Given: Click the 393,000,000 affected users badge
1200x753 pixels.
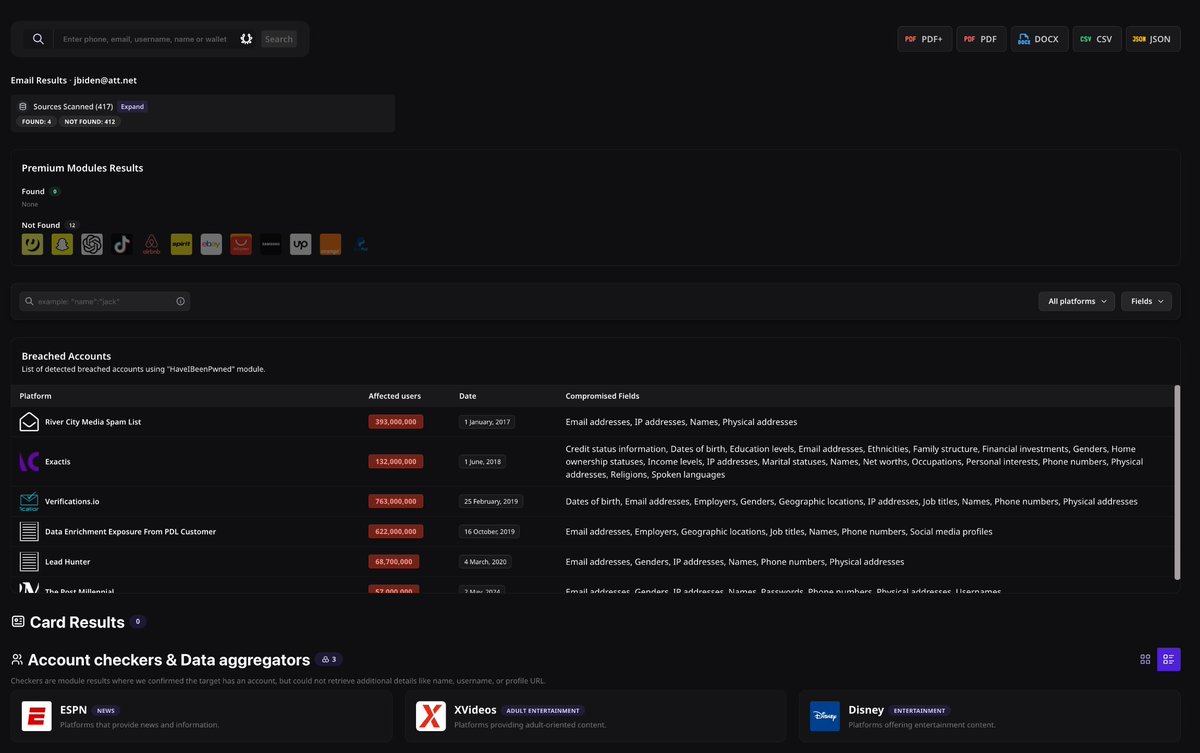Looking at the screenshot, I should coord(395,422).
